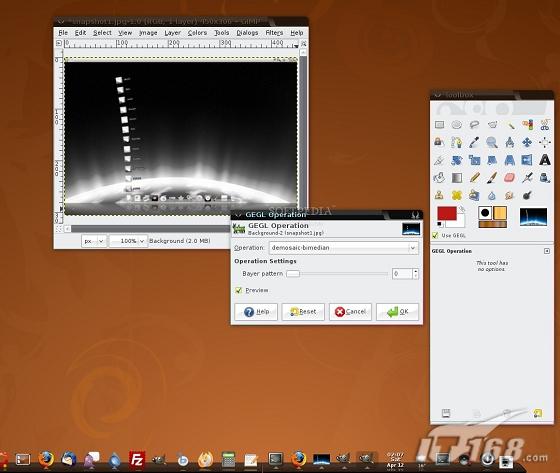Open the Edit menu

point(80,33)
